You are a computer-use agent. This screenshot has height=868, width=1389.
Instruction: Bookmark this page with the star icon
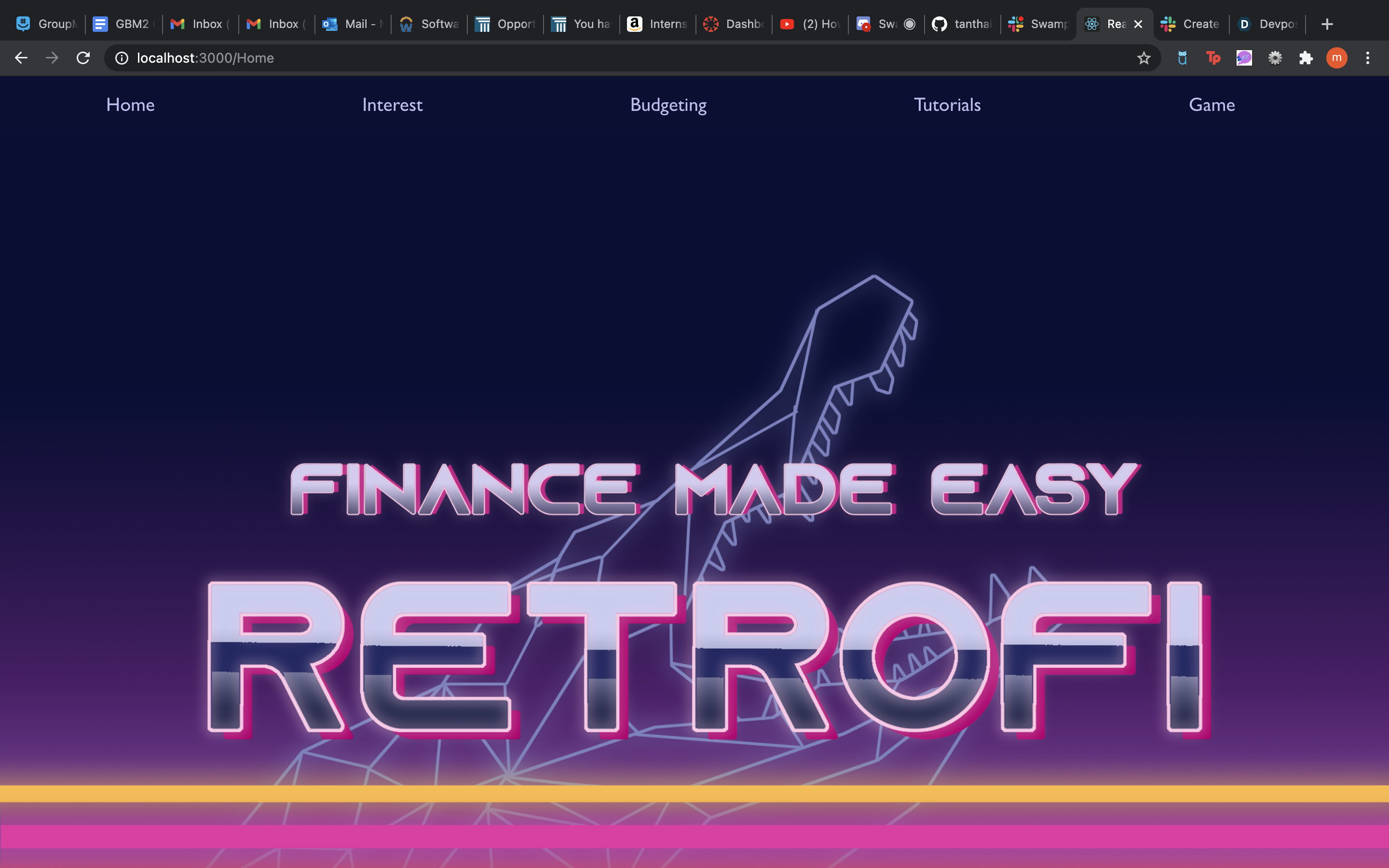(x=1144, y=58)
